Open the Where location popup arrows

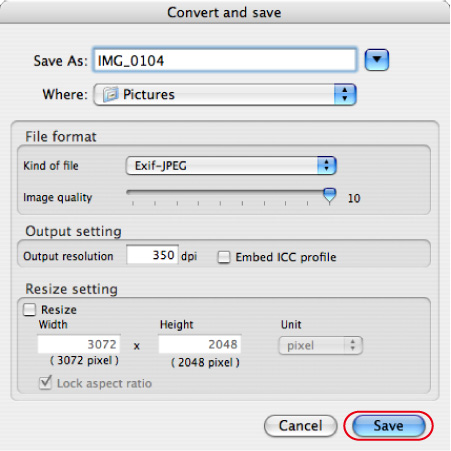pos(345,94)
